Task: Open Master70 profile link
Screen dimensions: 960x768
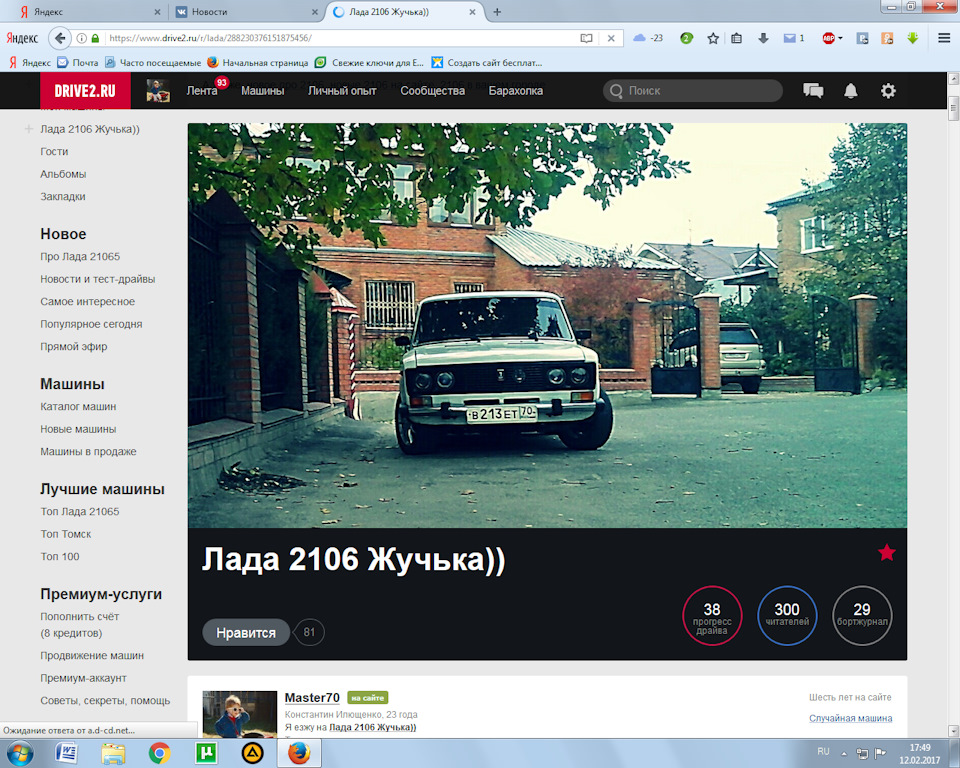Action: (x=312, y=698)
